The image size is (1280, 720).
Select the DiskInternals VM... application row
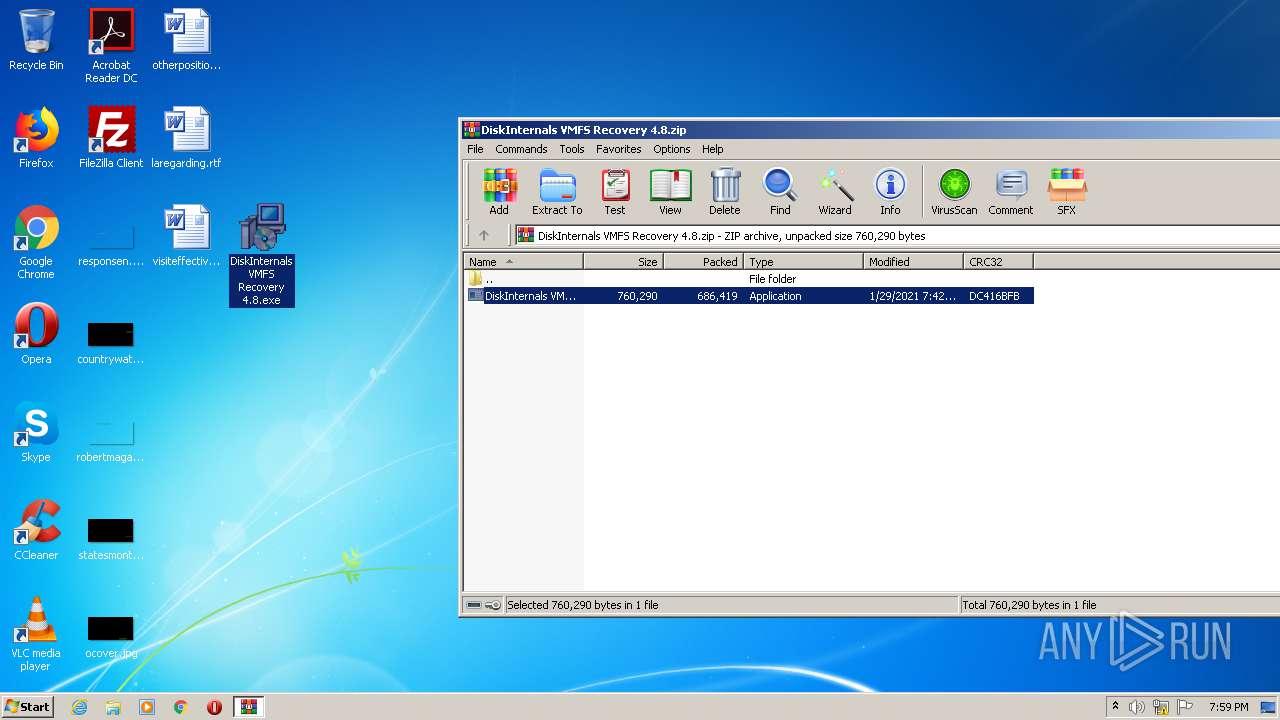tap(749, 296)
